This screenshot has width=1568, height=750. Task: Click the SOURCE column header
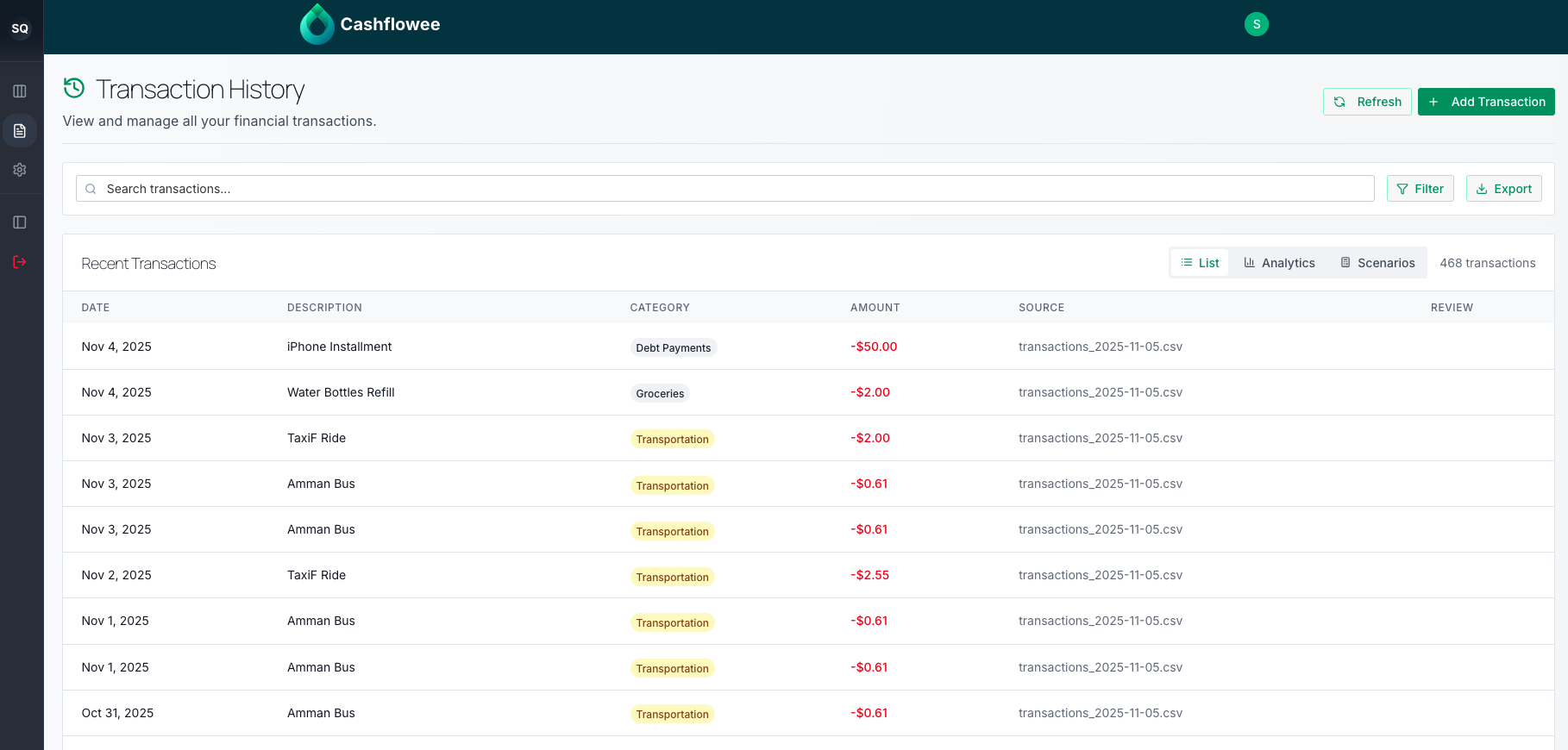click(x=1041, y=308)
